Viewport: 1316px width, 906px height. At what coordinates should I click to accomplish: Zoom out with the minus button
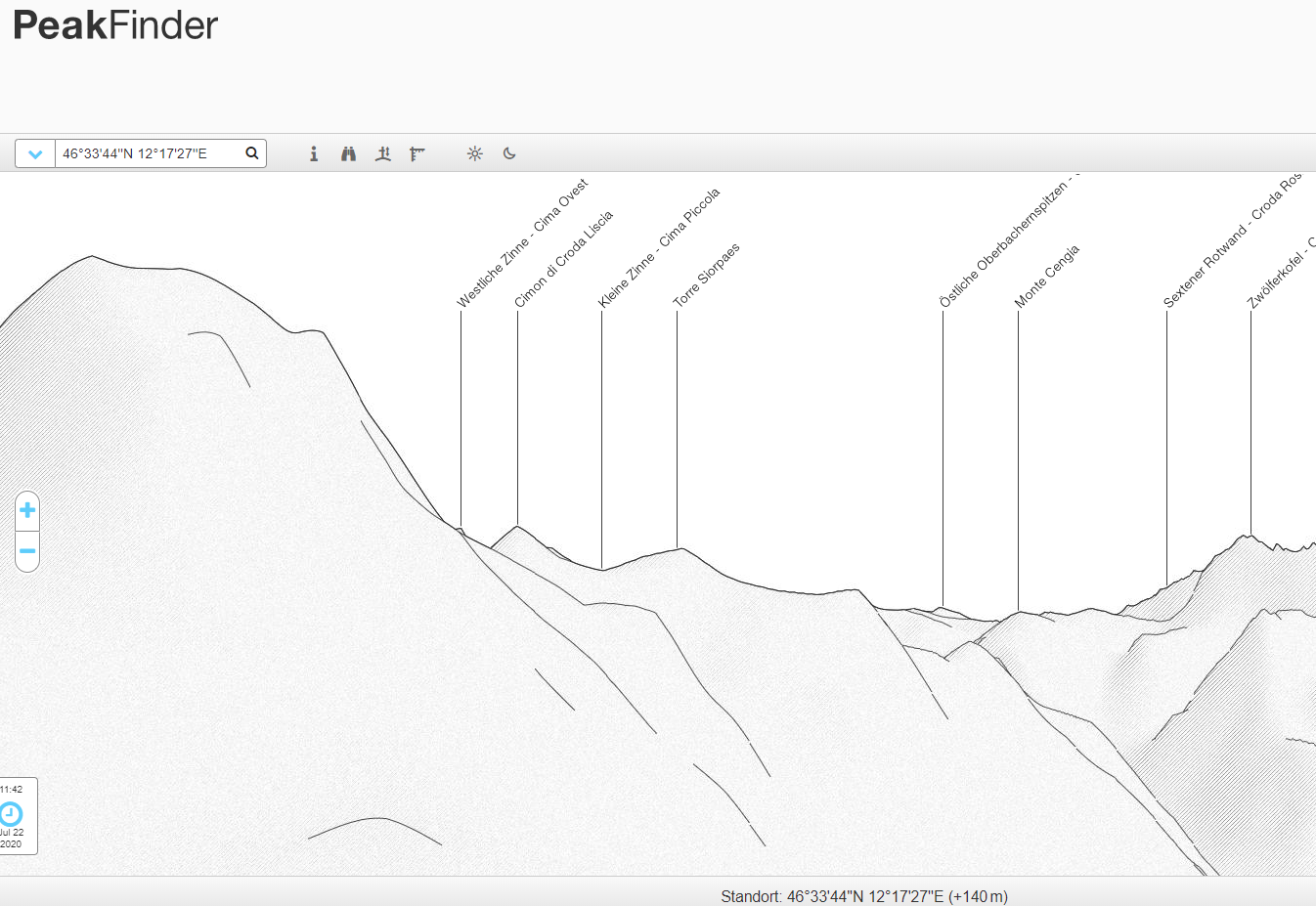pos(27,551)
